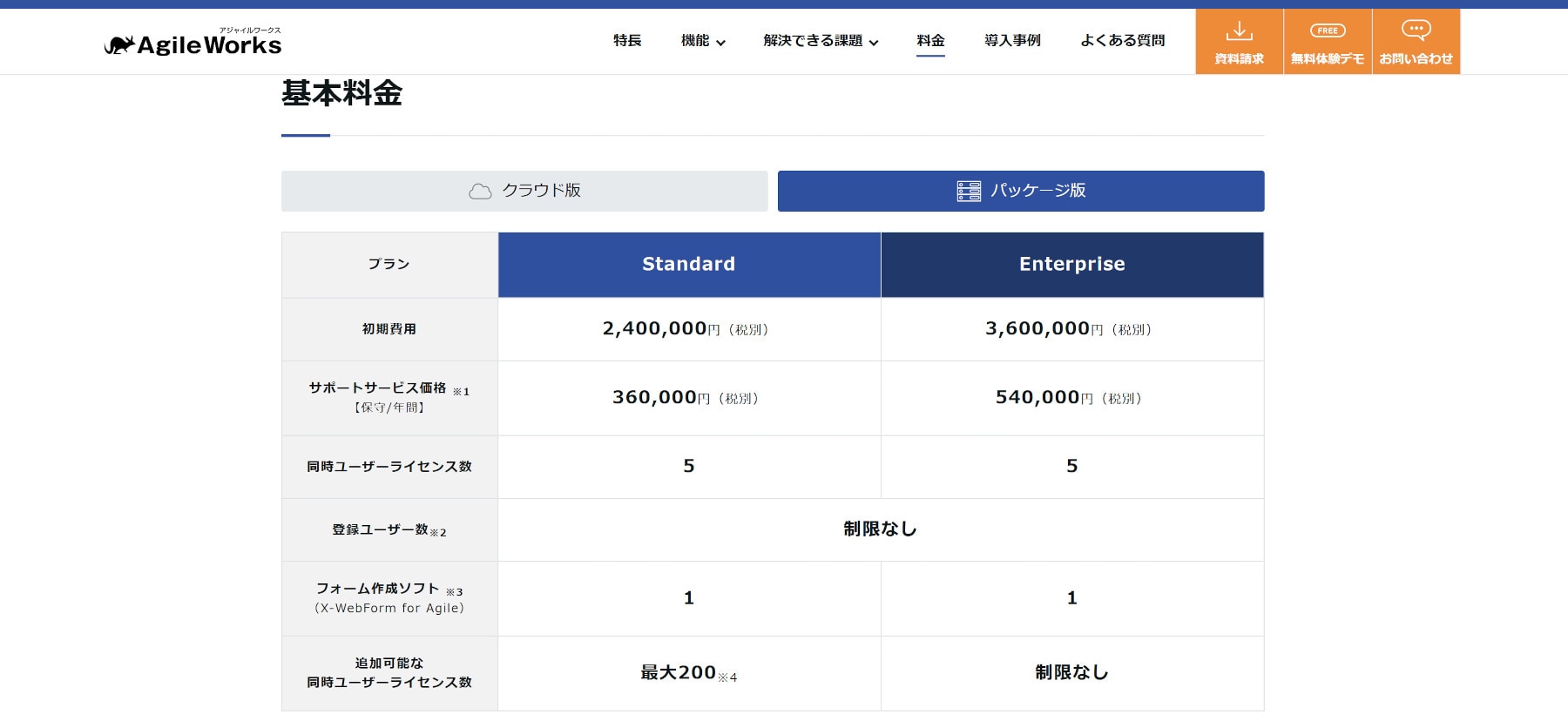Expand the 解決できる課題 dropdown menu
1568x721 pixels.
tap(821, 41)
